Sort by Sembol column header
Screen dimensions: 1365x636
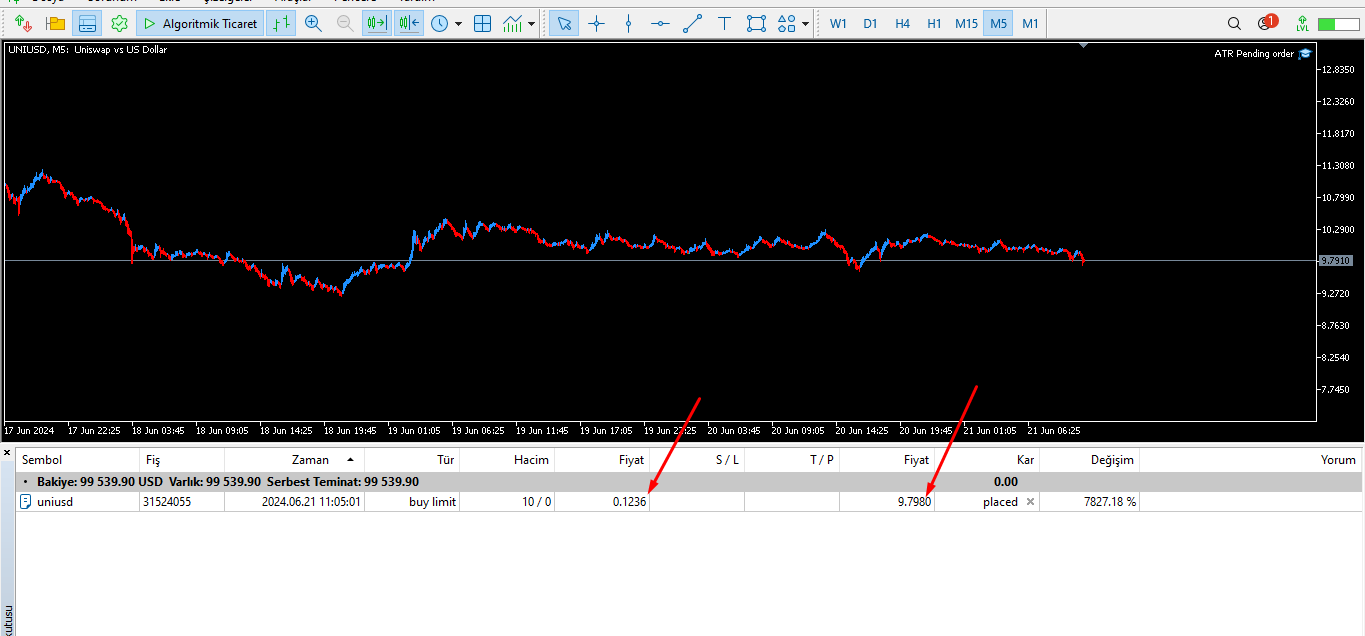coord(42,460)
